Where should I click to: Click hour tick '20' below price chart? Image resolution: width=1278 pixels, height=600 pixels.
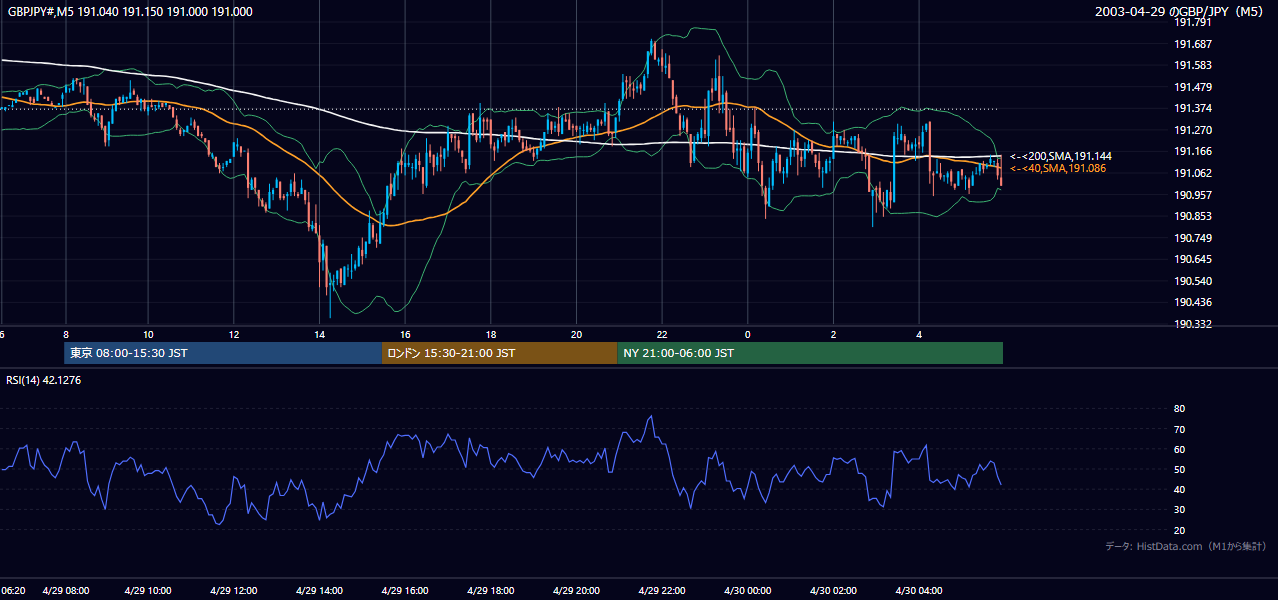[x=576, y=334]
